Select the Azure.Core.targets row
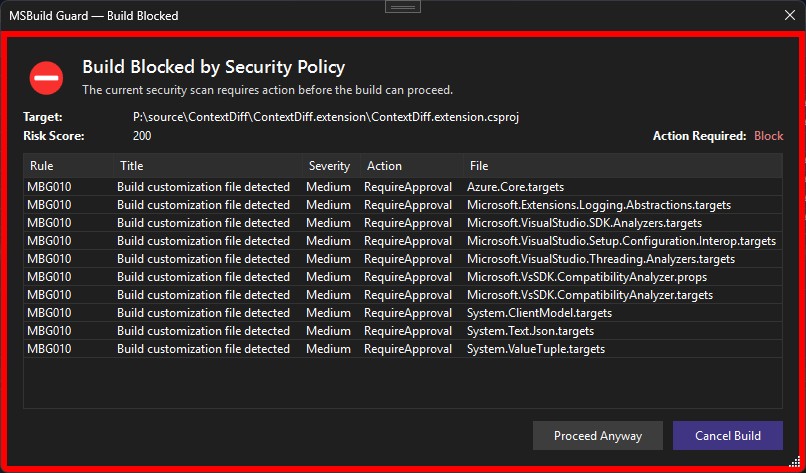This screenshot has height=473, width=806. tap(403, 187)
